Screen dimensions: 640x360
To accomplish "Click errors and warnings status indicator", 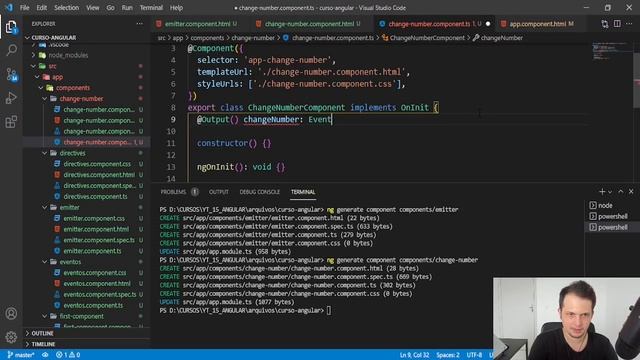I will (x=68, y=355).
